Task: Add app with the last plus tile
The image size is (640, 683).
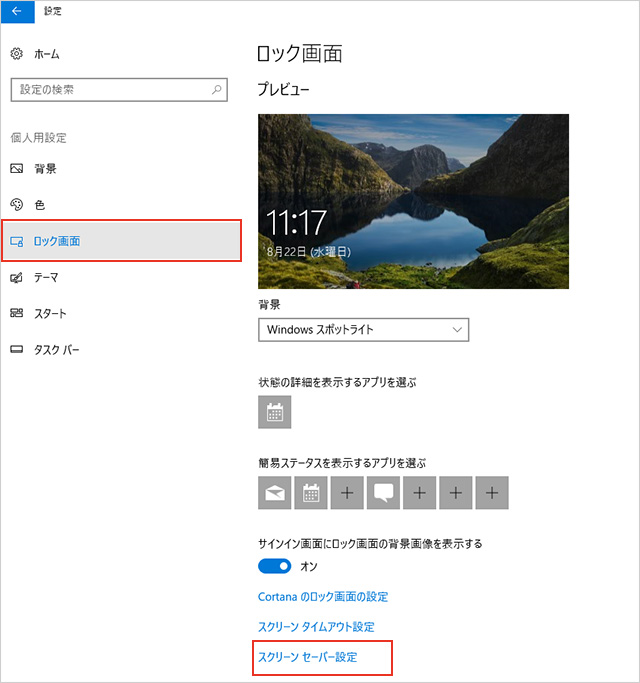Action: [x=492, y=493]
